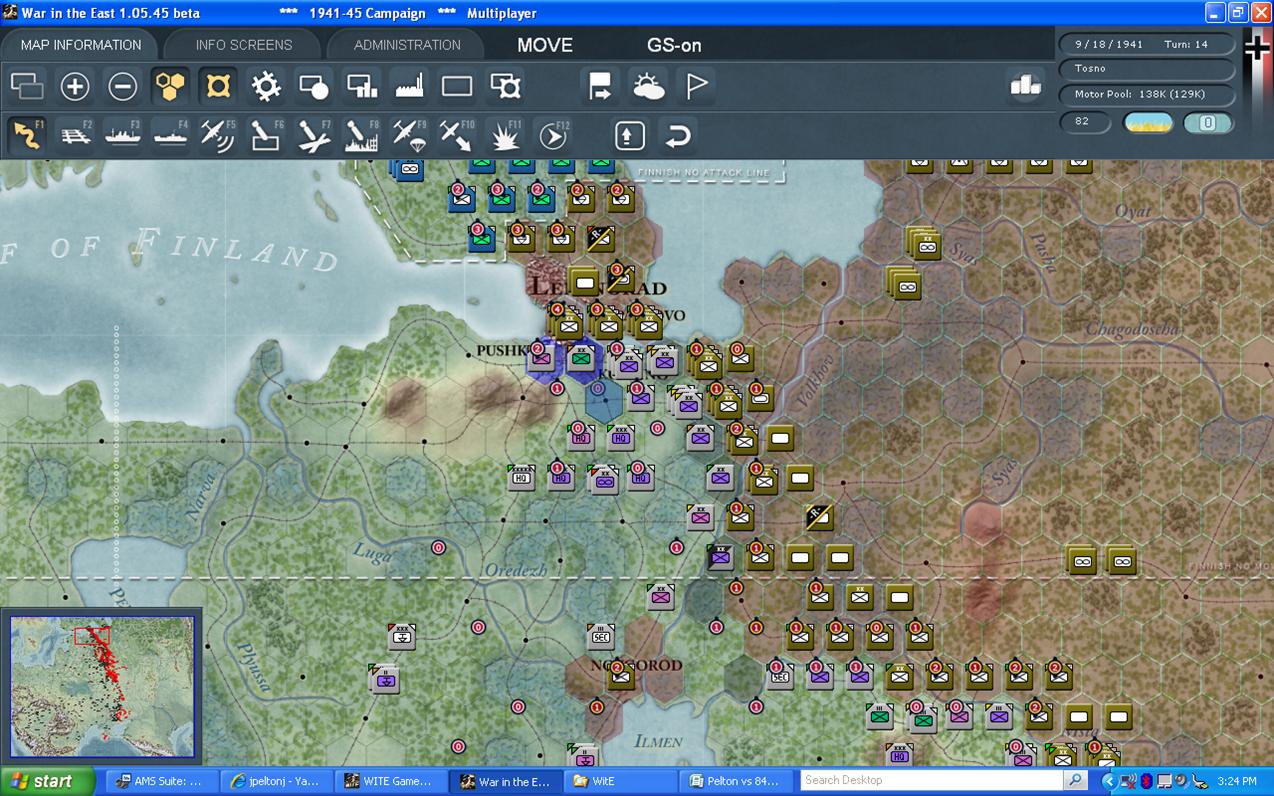Click the F11 explosion icon
The width and height of the screenshot is (1274, 796).
(x=505, y=135)
